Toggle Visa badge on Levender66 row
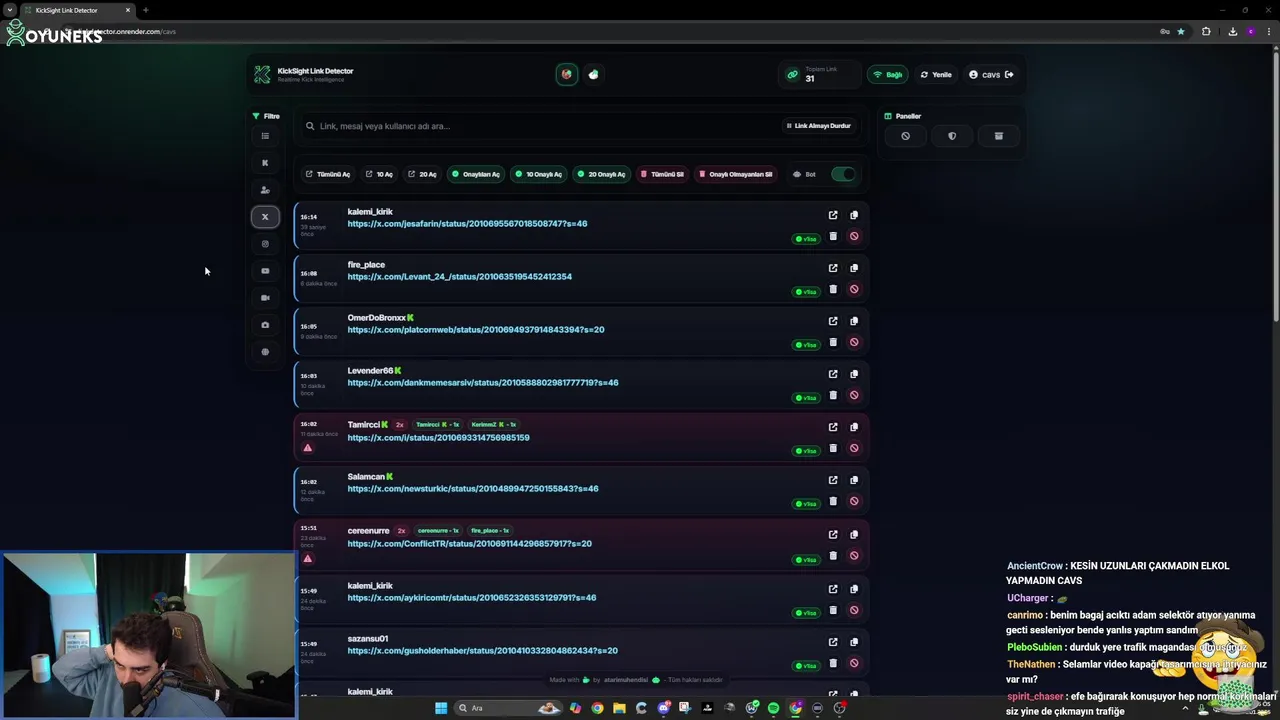 (806, 398)
